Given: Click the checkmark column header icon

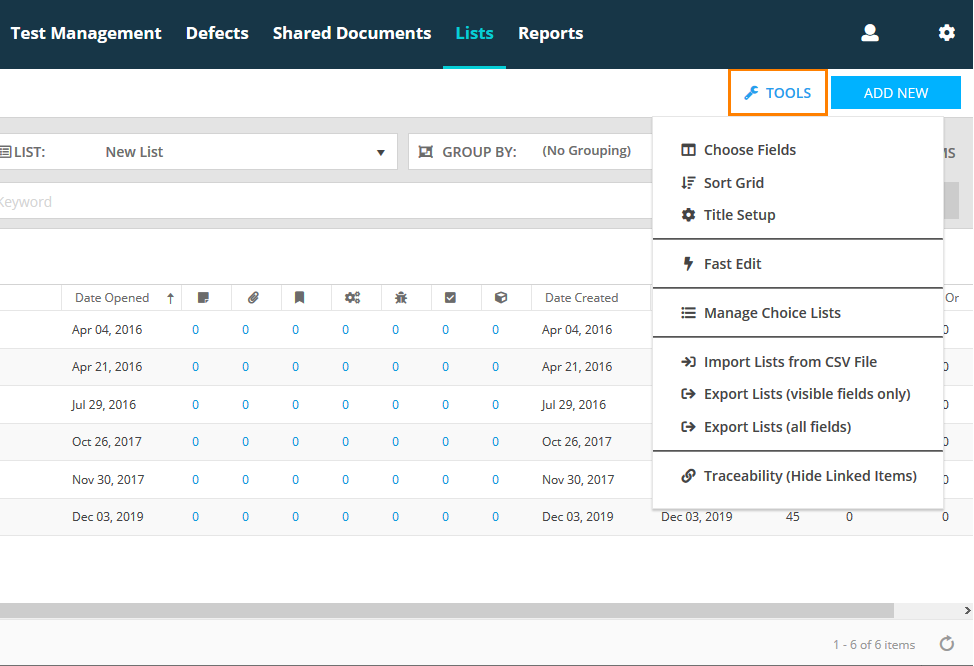Looking at the screenshot, I should point(450,298).
